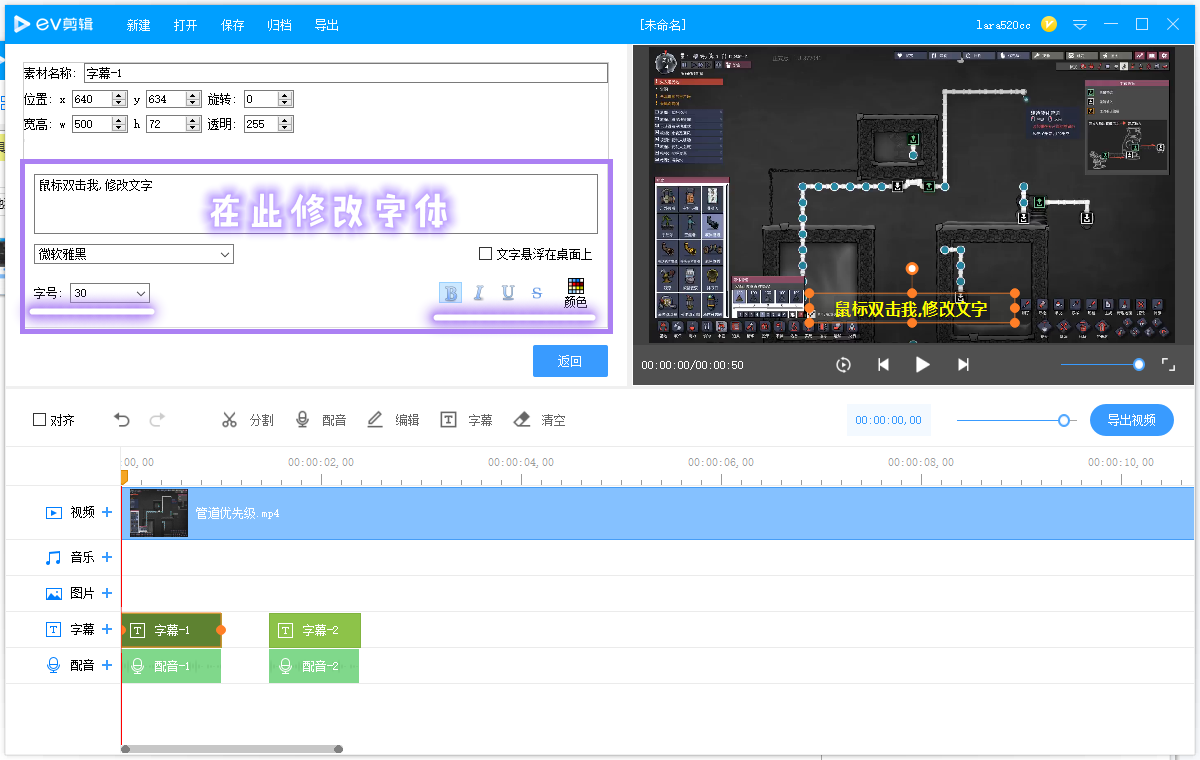Screen dimensions: 1200x760
Task: Click the 返回 button
Action: [570, 361]
